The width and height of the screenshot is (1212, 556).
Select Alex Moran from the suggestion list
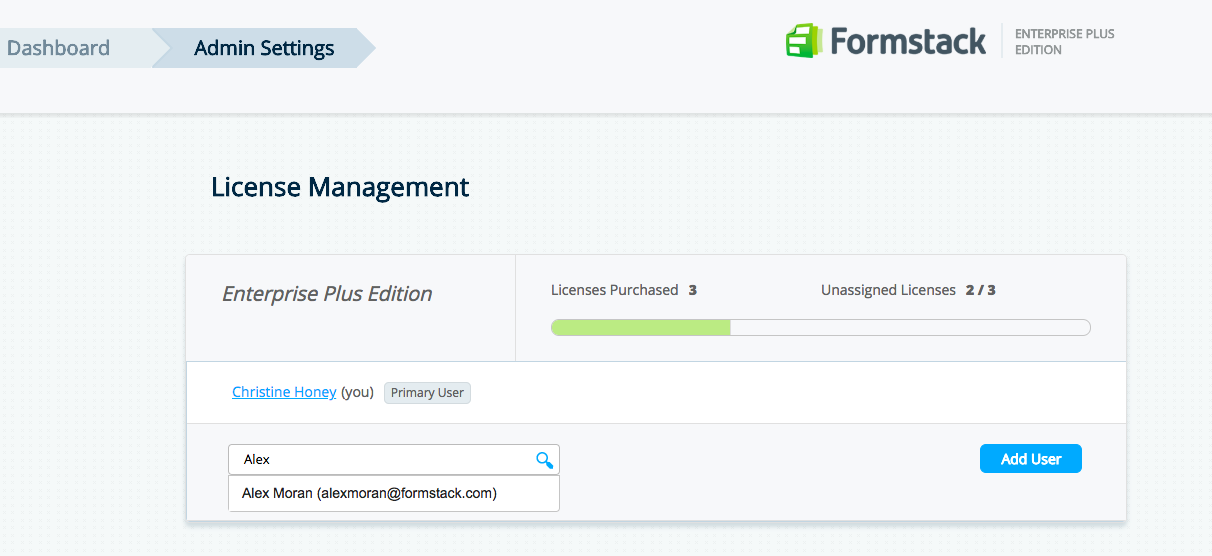coord(369,493)
